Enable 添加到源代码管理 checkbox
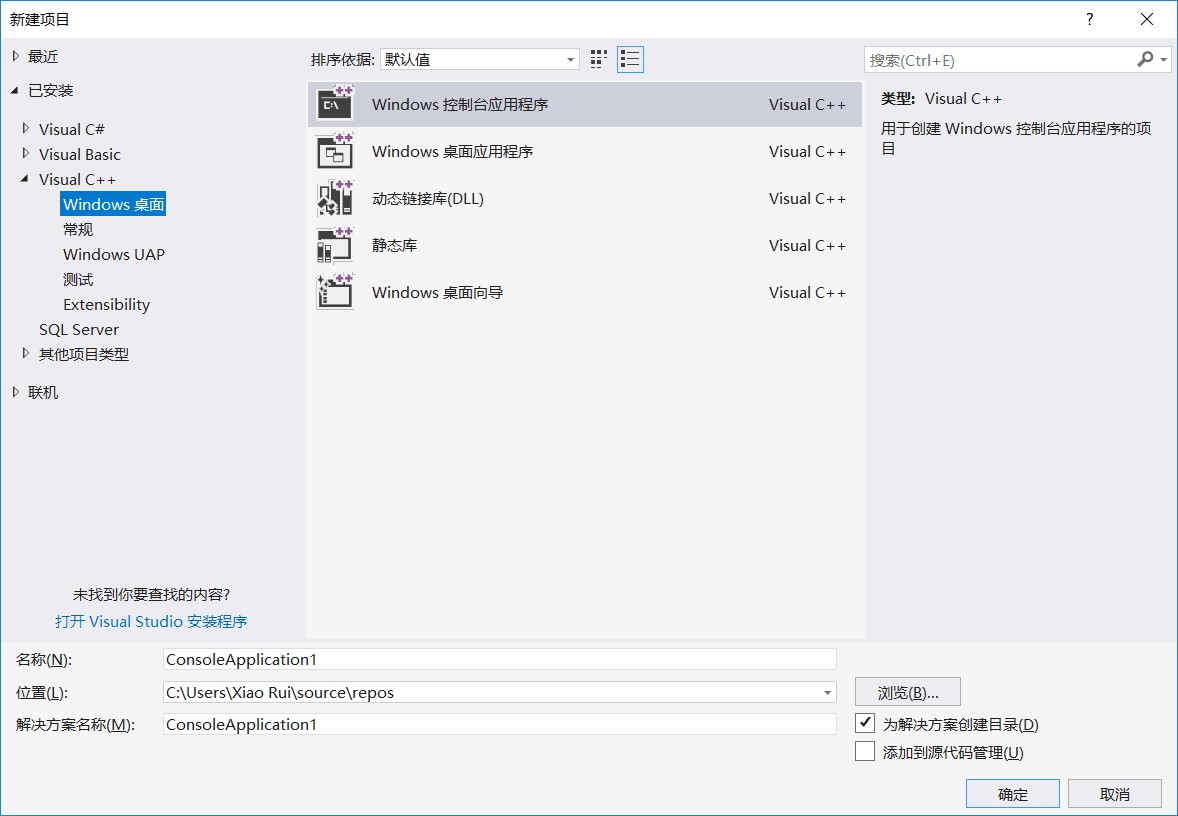This screenshot has width=1178, height=816. tap(865, 751)
